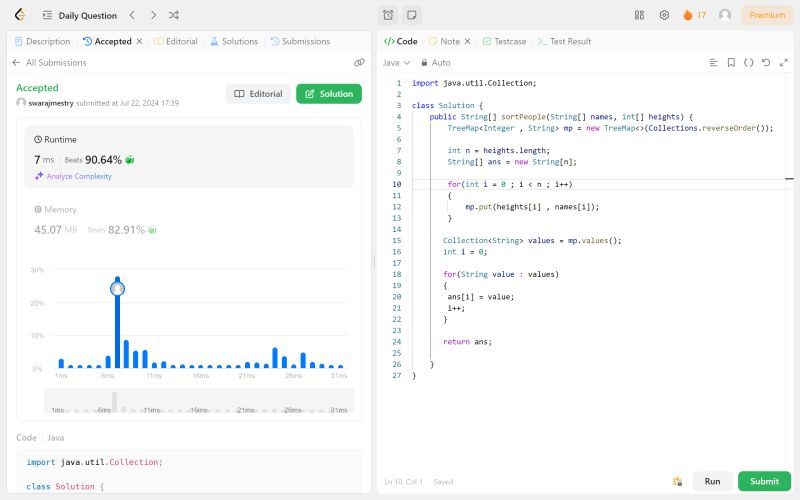
Task: Open settings gear in top bar
Action: [x=664, y=15]
